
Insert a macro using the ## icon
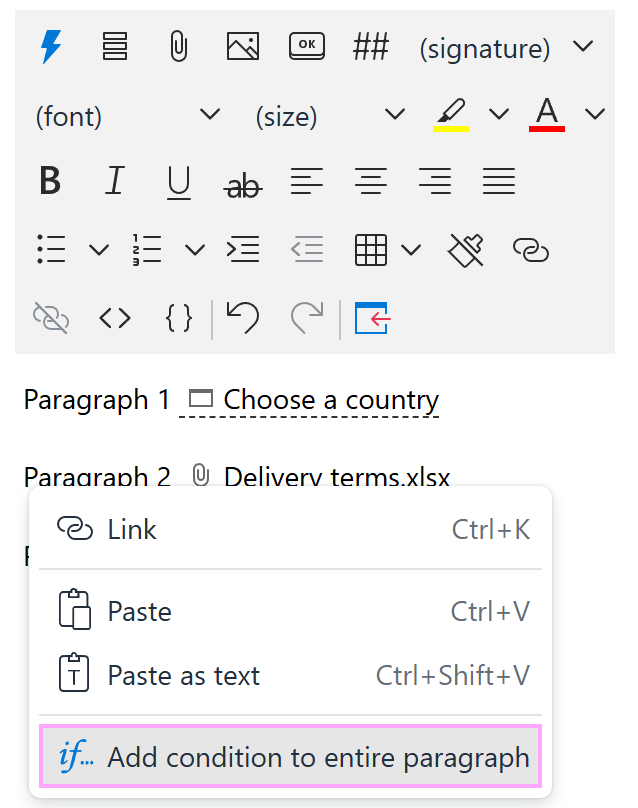coord(370,46)
